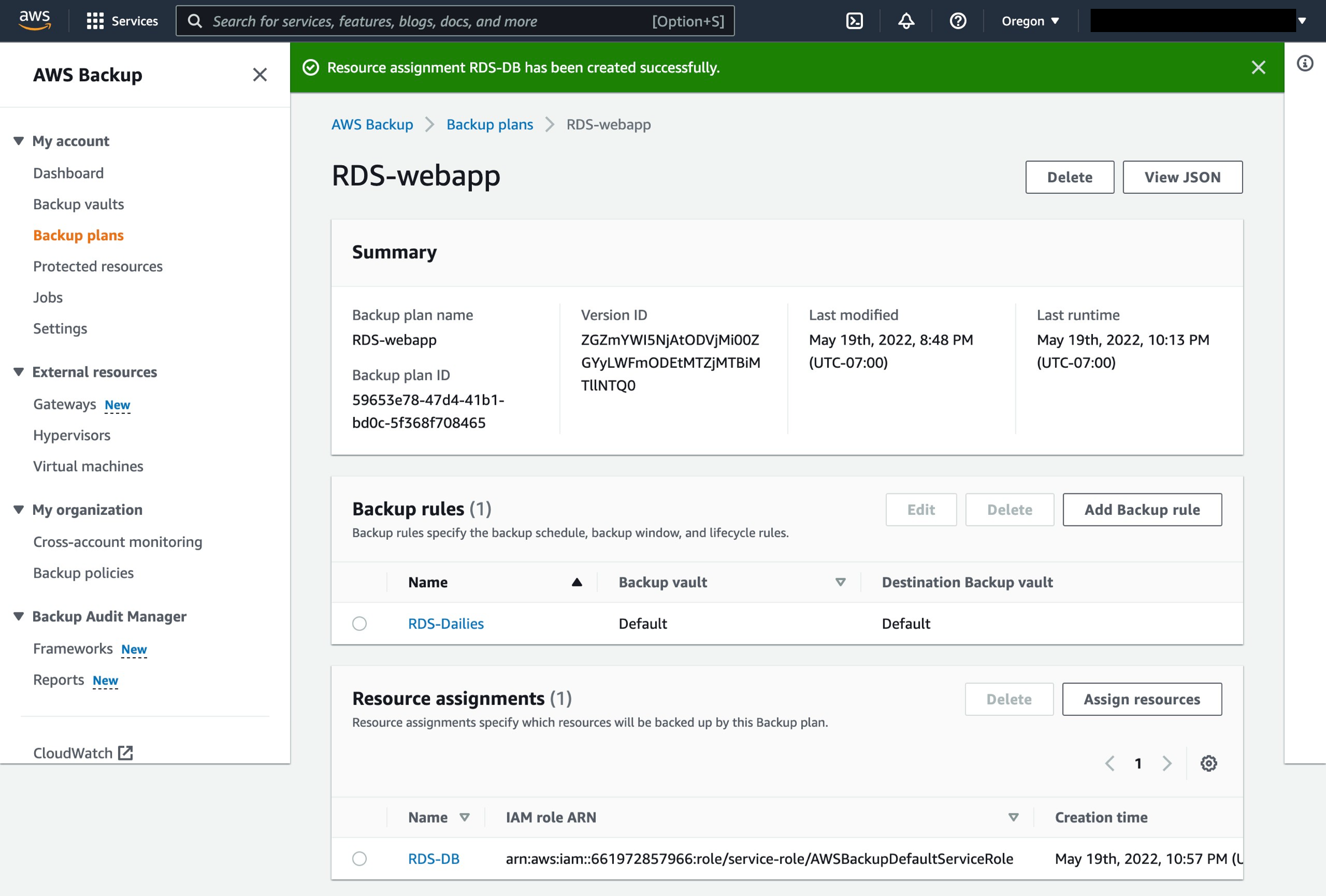
Task: Open Backup policies in the sidebar
Action: point(84,573)
